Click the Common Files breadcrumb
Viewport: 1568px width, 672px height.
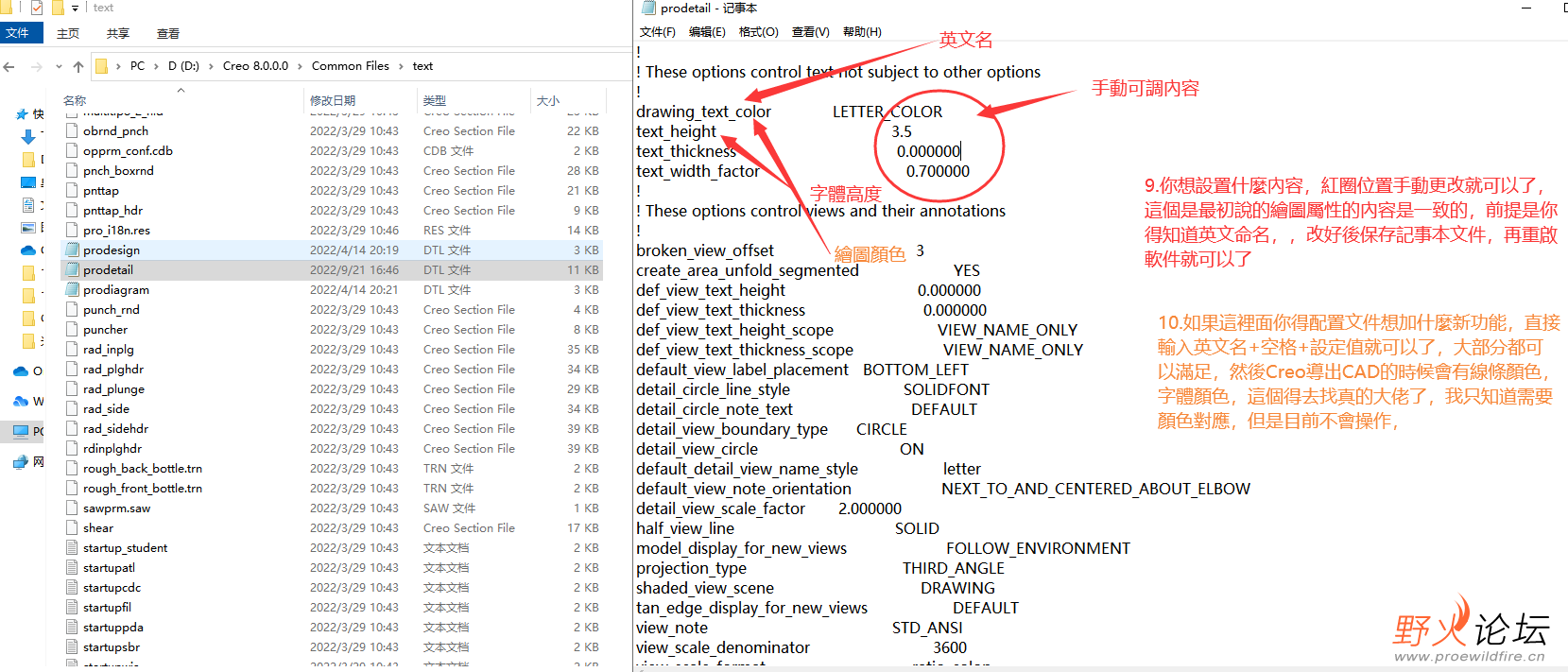coord(351,66)
